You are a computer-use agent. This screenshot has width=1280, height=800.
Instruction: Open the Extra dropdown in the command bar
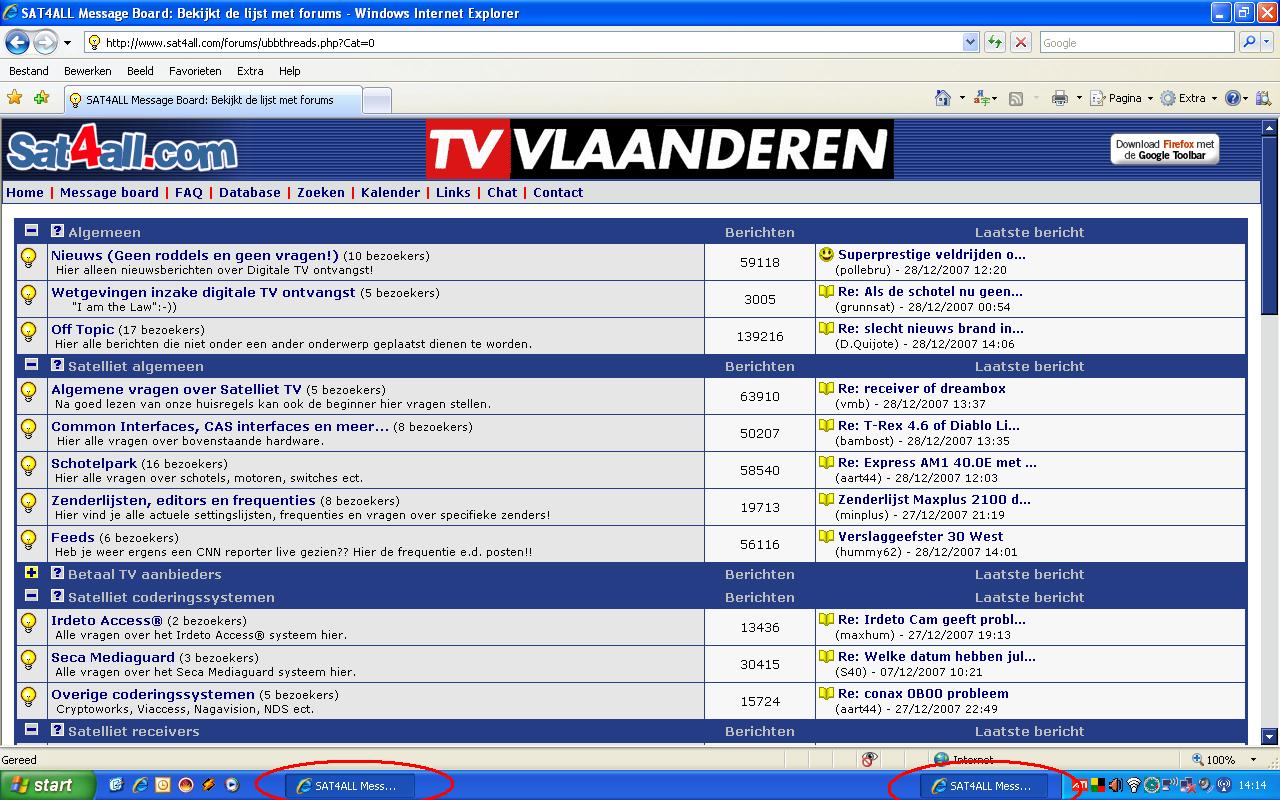coord(1188,98)
